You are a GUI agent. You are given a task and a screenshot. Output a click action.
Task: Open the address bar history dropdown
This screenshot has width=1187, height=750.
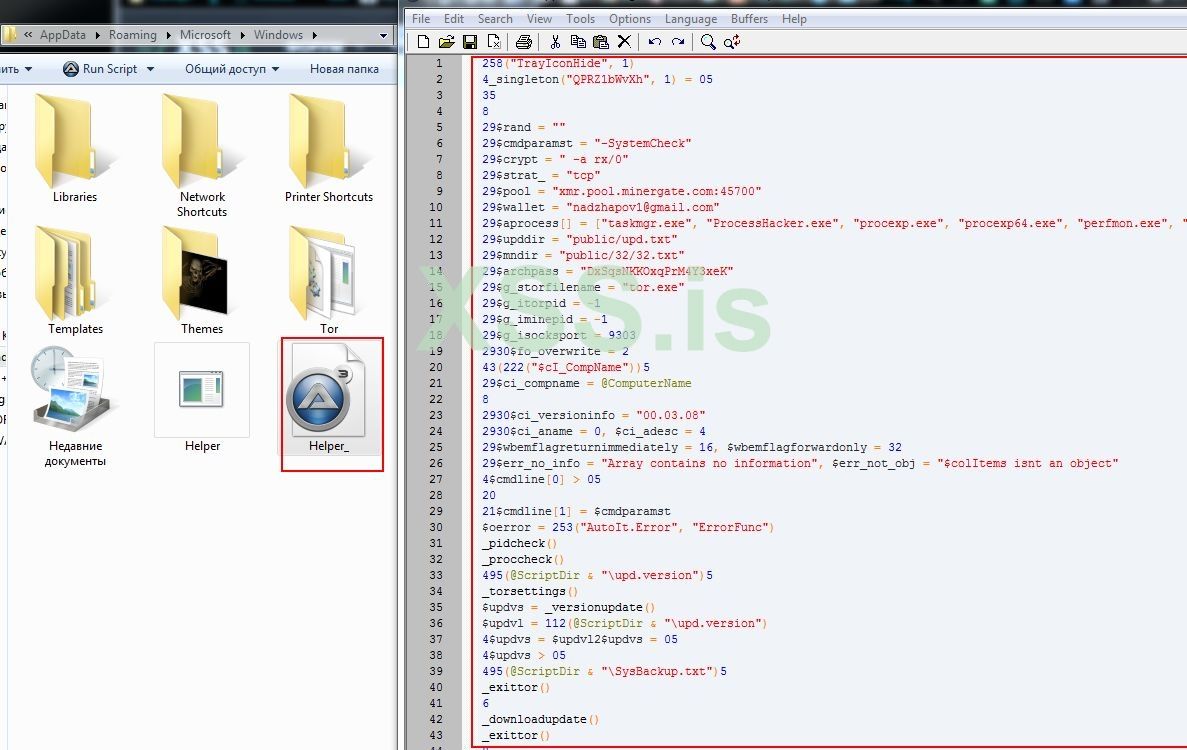[383, 35]
